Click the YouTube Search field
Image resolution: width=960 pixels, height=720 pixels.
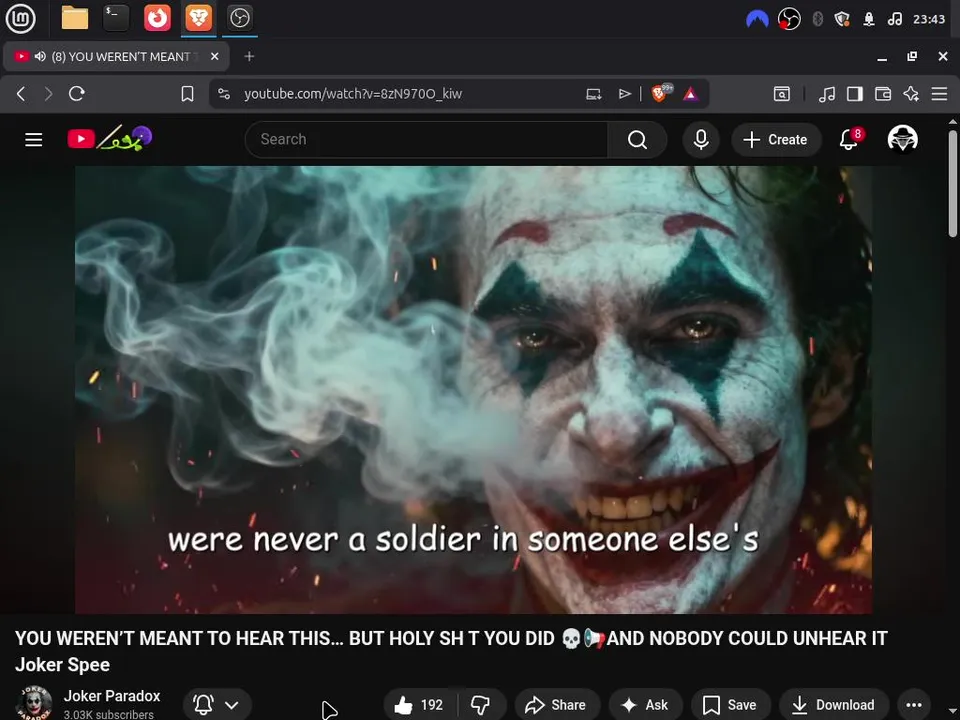(x=426, y=140)
